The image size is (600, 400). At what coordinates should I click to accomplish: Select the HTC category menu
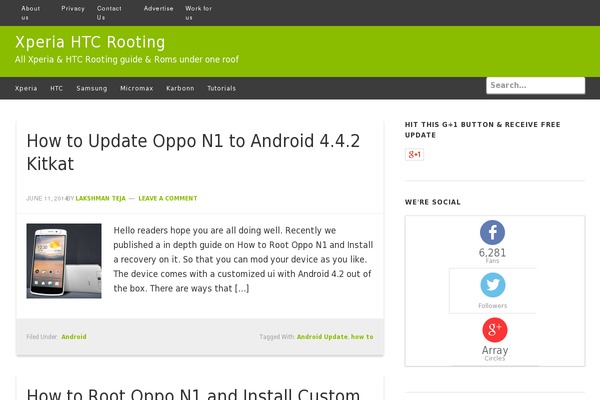[x=56, y=88]
